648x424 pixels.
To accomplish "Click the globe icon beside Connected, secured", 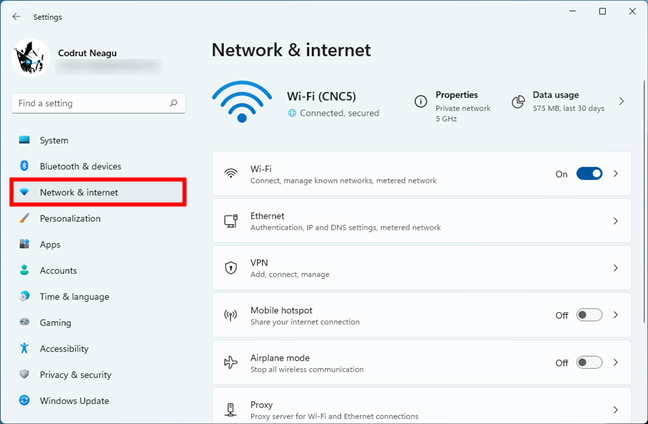I will 292,113.
